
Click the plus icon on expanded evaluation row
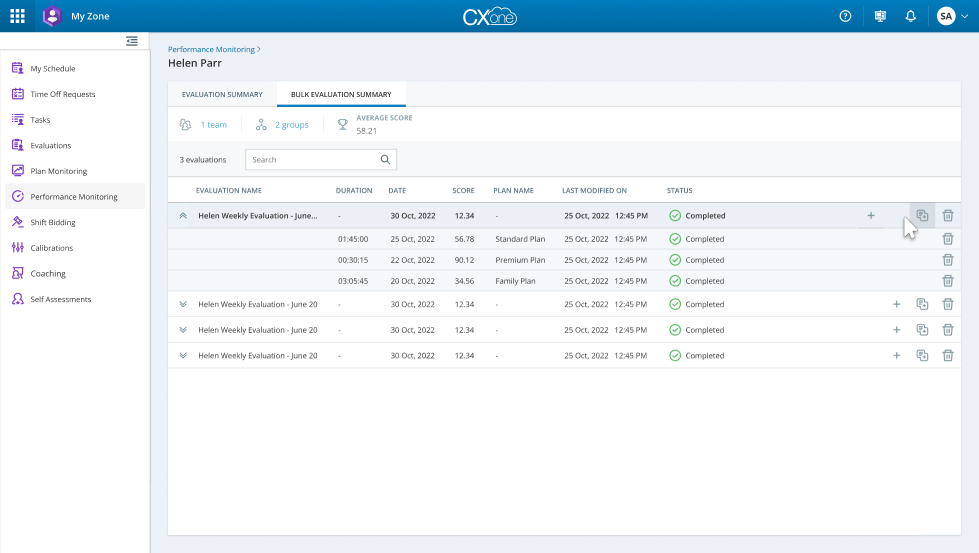point(870,215)
